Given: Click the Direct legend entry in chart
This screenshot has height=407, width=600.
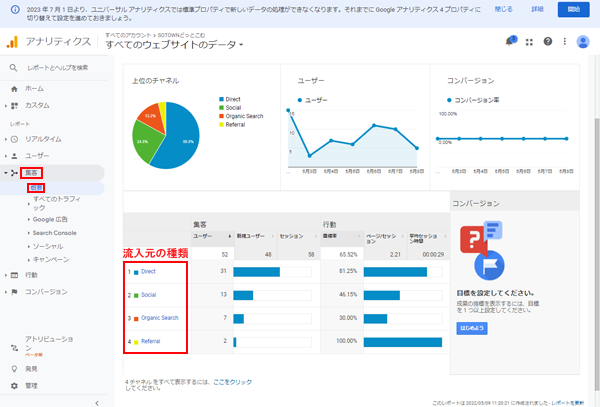Looking at the screenshot, I should (x=230, y=99).
